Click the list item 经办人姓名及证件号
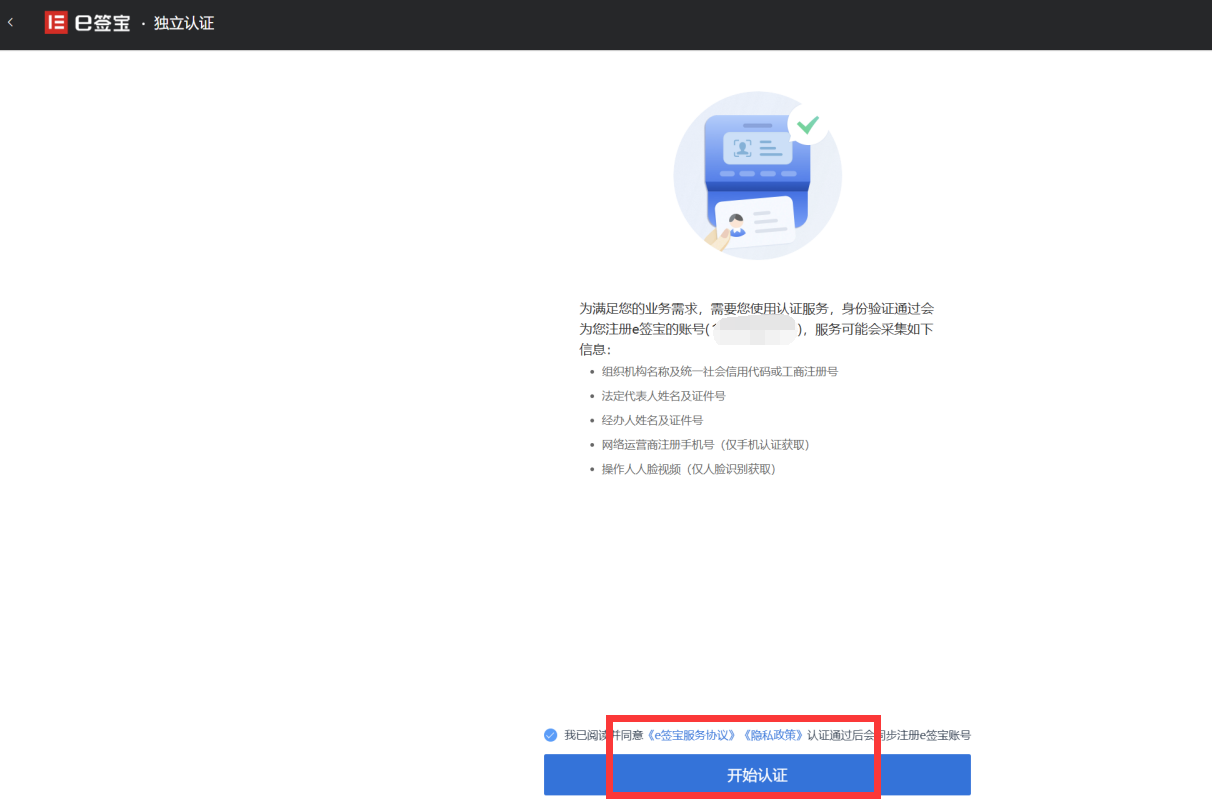Image resolution: width=1212 pixels, height=801 pixels. (652, 421)
